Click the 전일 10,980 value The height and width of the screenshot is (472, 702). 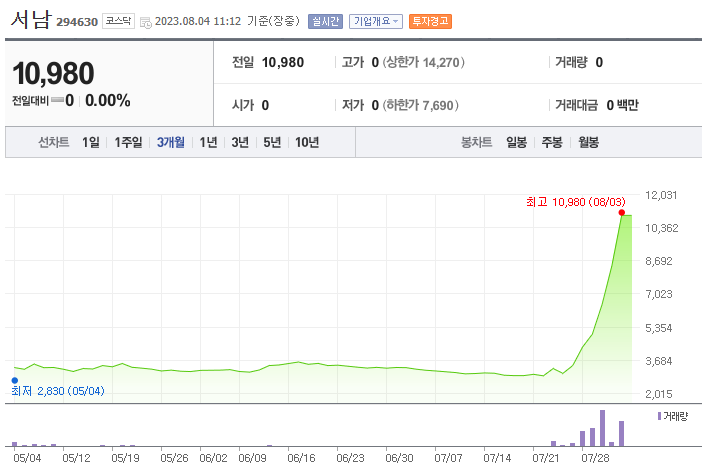(x=283, y=62)
